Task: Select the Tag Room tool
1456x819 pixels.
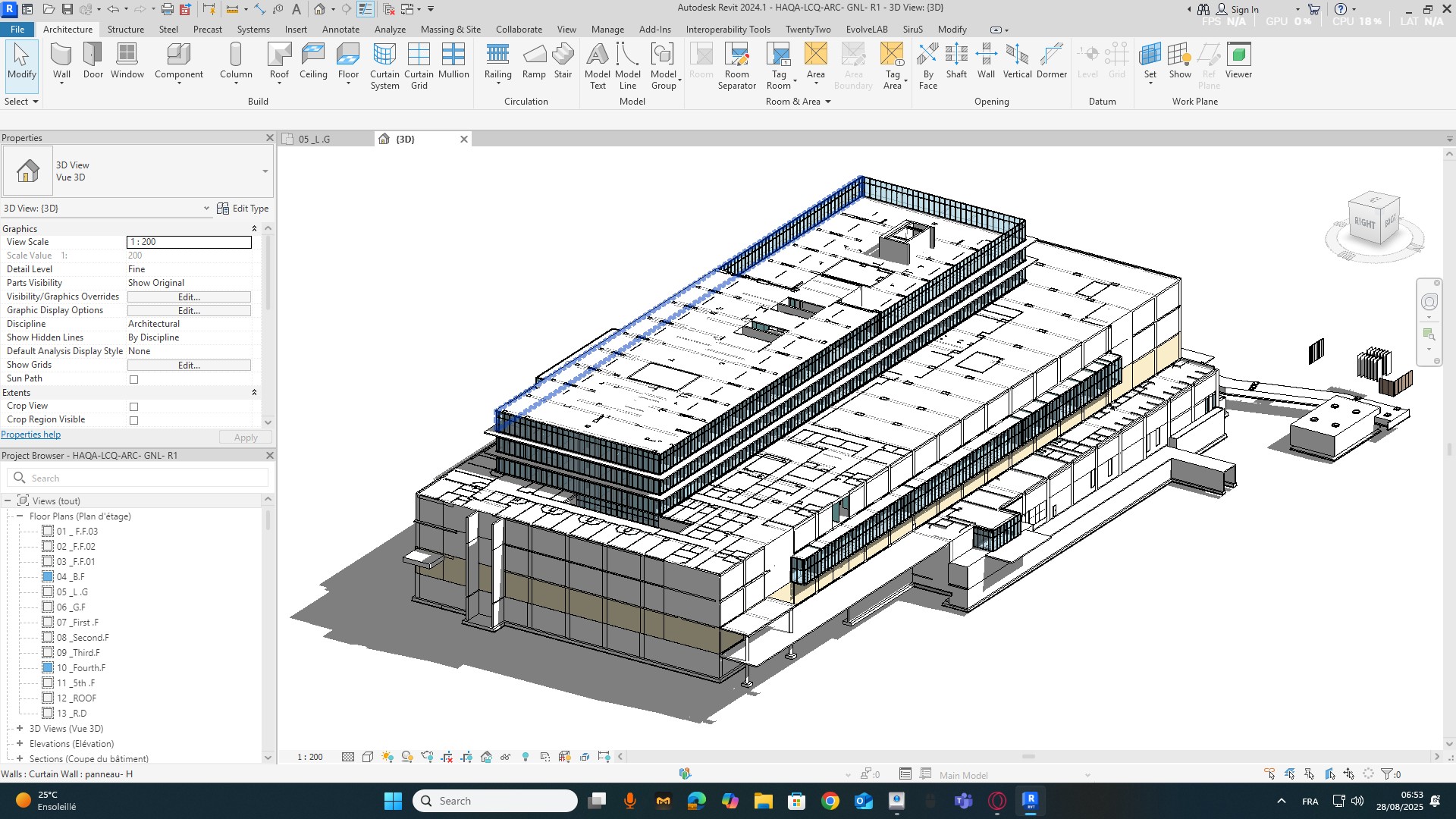Action: tap(779, 66)
